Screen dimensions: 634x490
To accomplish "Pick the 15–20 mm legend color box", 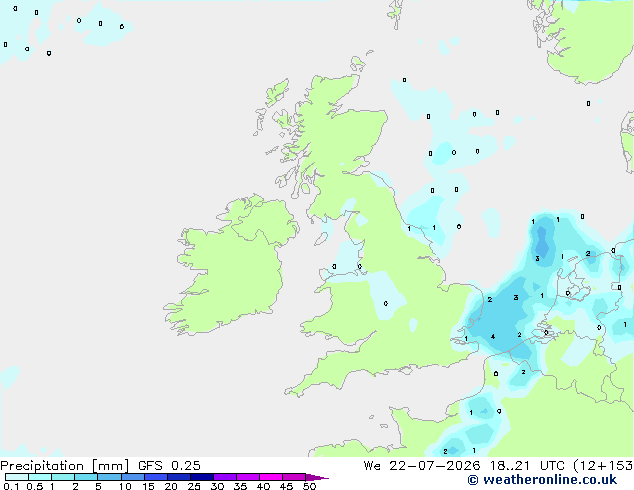I will [x=156, y=477].
